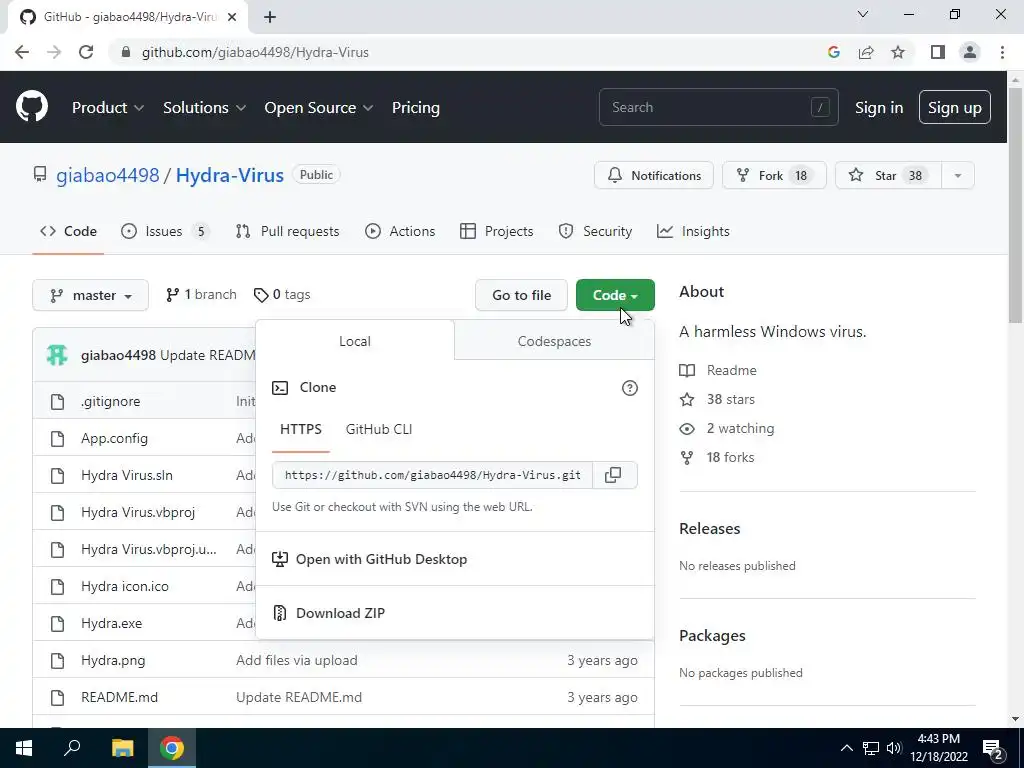Viewport: 1024px width, 768px height.
Task: Click the Sign in link
Action: (x=879, y=107)
